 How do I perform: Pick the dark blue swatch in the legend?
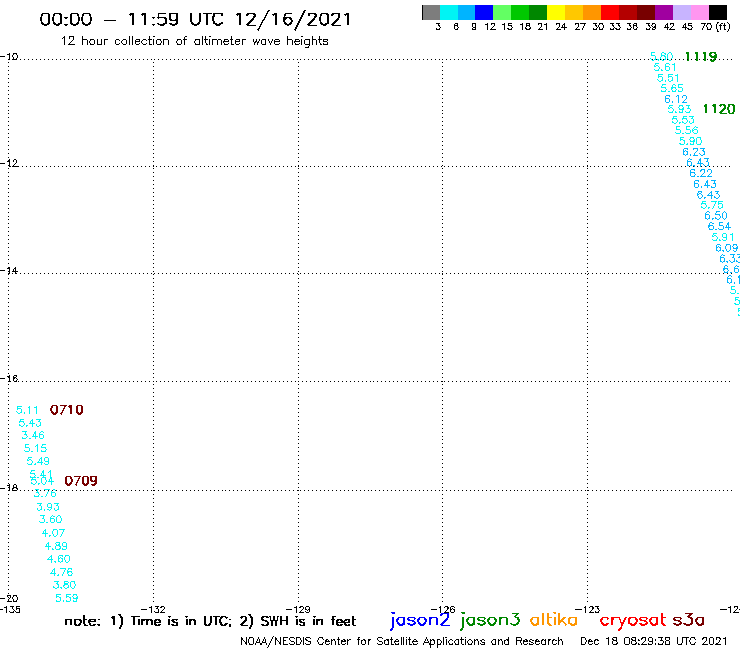click(x=484, y=12)
